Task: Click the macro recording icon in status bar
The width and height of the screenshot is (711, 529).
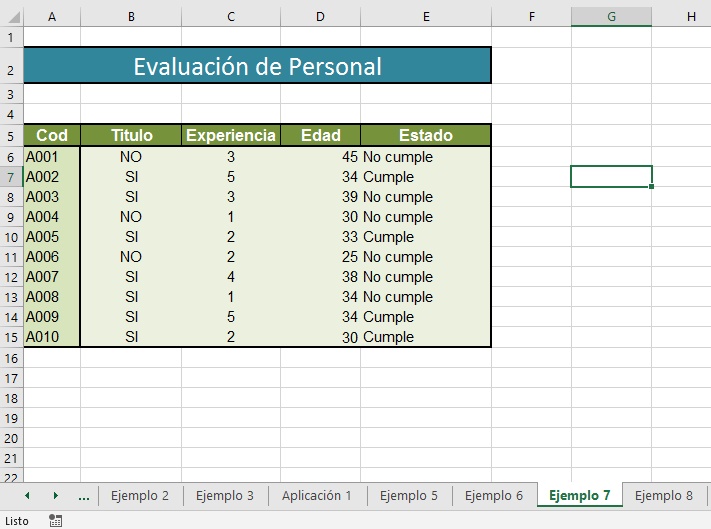Action: click(55, 520)
